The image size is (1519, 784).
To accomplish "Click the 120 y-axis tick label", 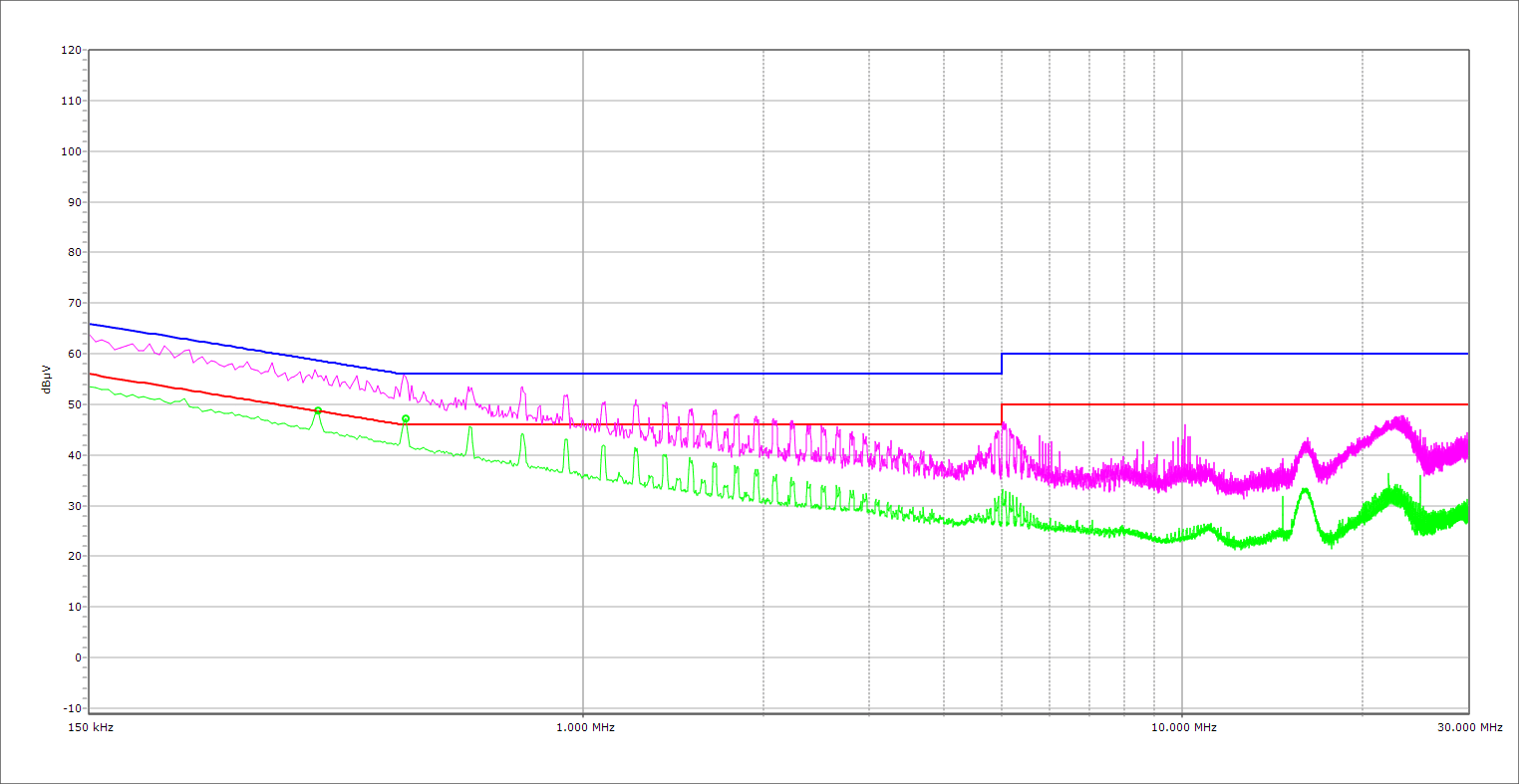I will 71,50.
